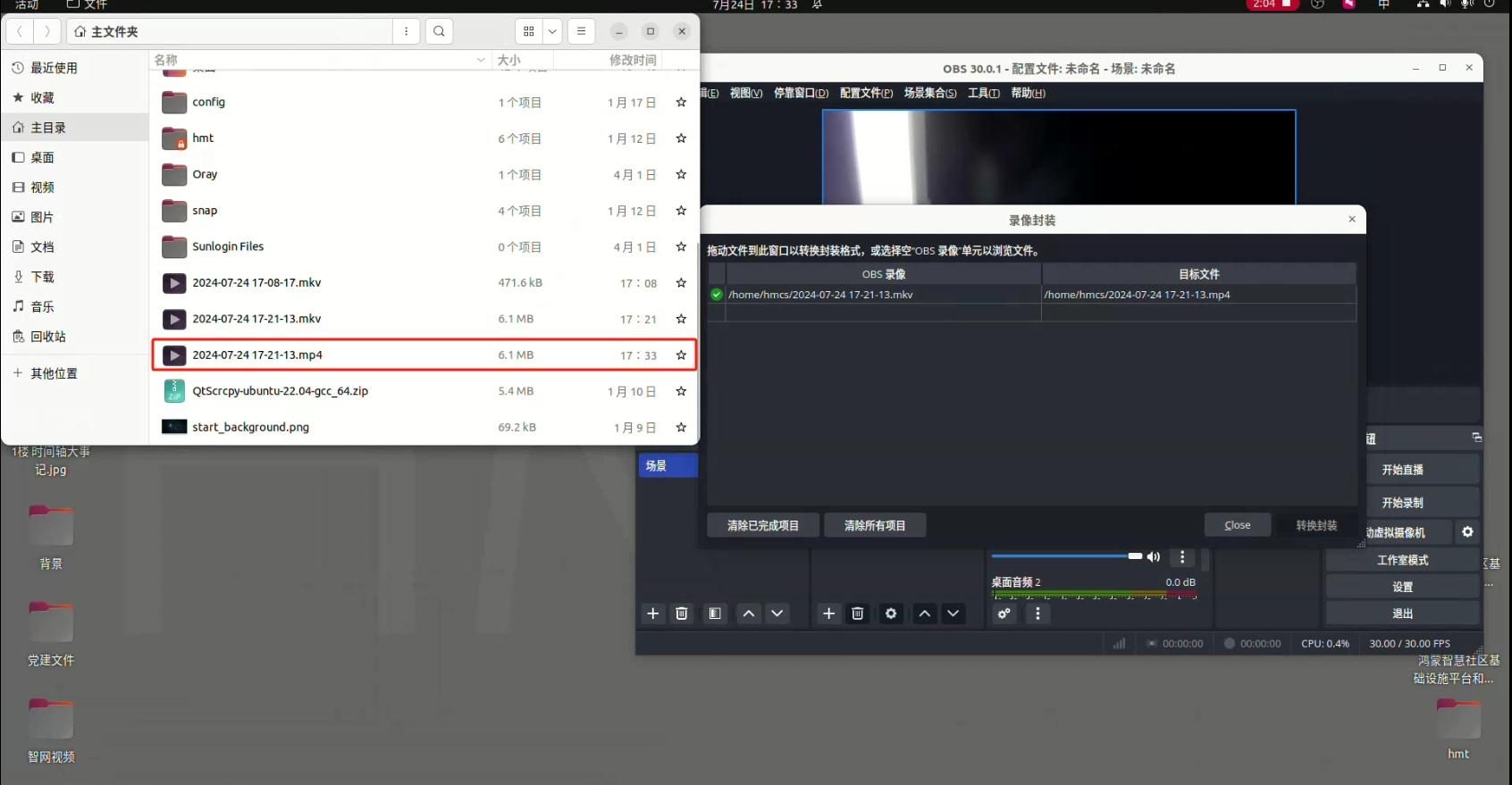1512x785 pixels.
Task: Open the OBS 帮助 menu
Action: [x=1028, y=93]
